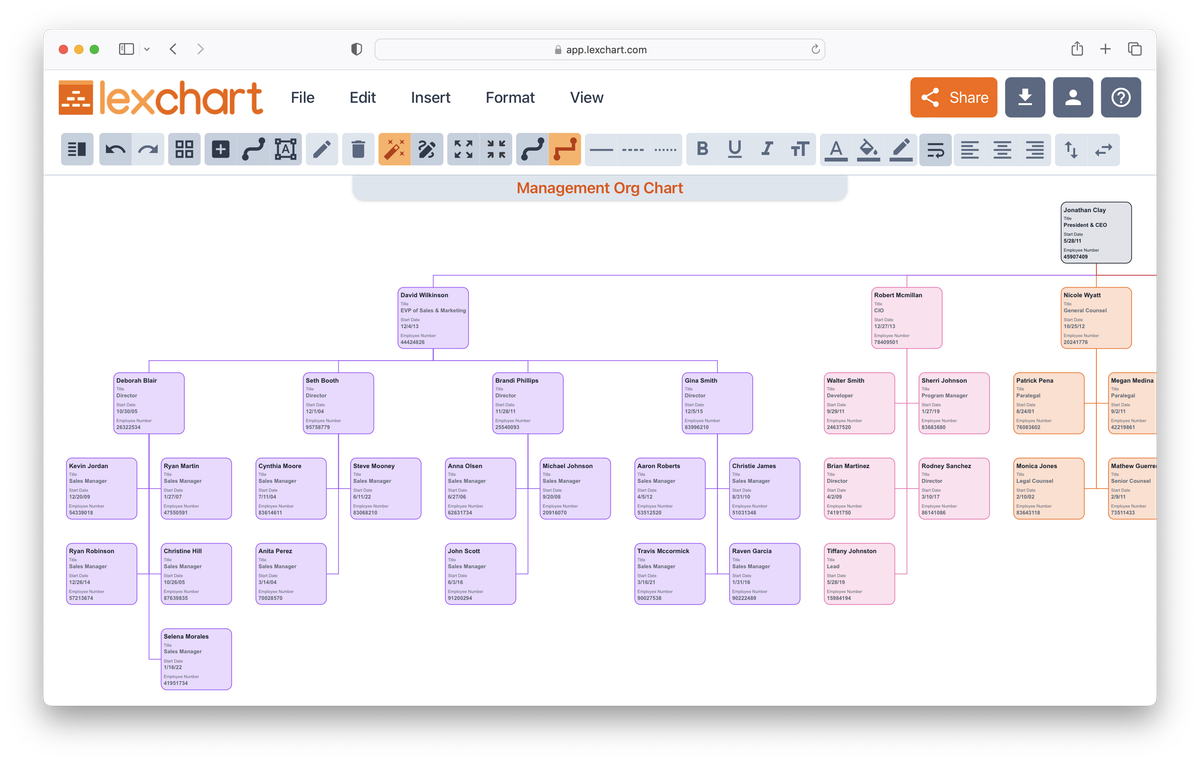Toggle text wrap option

[936, 149]
